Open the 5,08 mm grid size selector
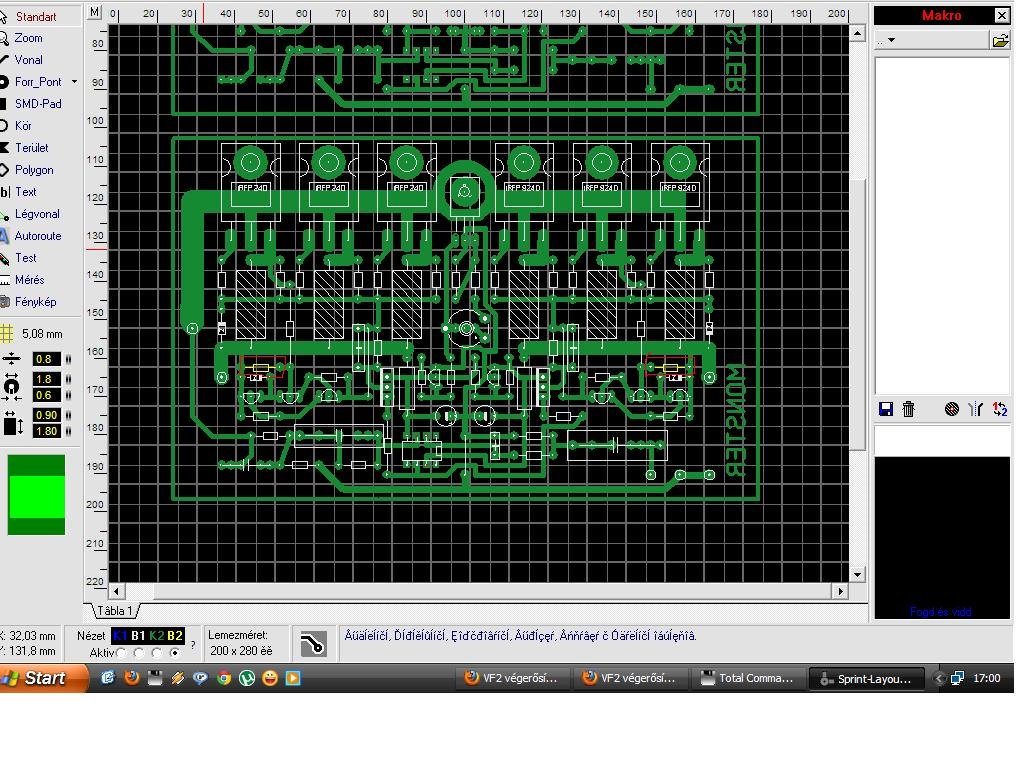 33,334
